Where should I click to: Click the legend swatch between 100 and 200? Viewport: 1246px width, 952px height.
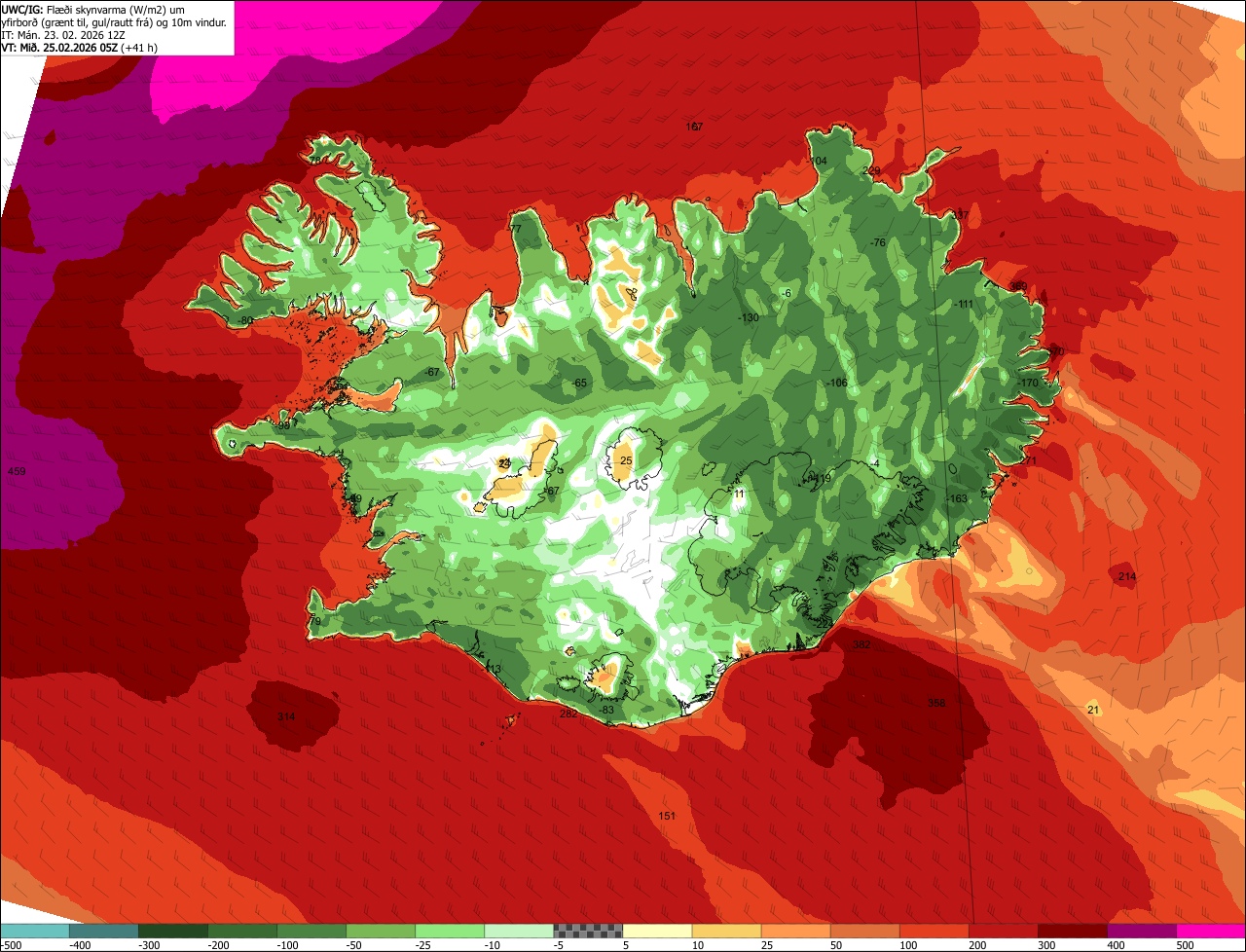[x=934, y=931]
